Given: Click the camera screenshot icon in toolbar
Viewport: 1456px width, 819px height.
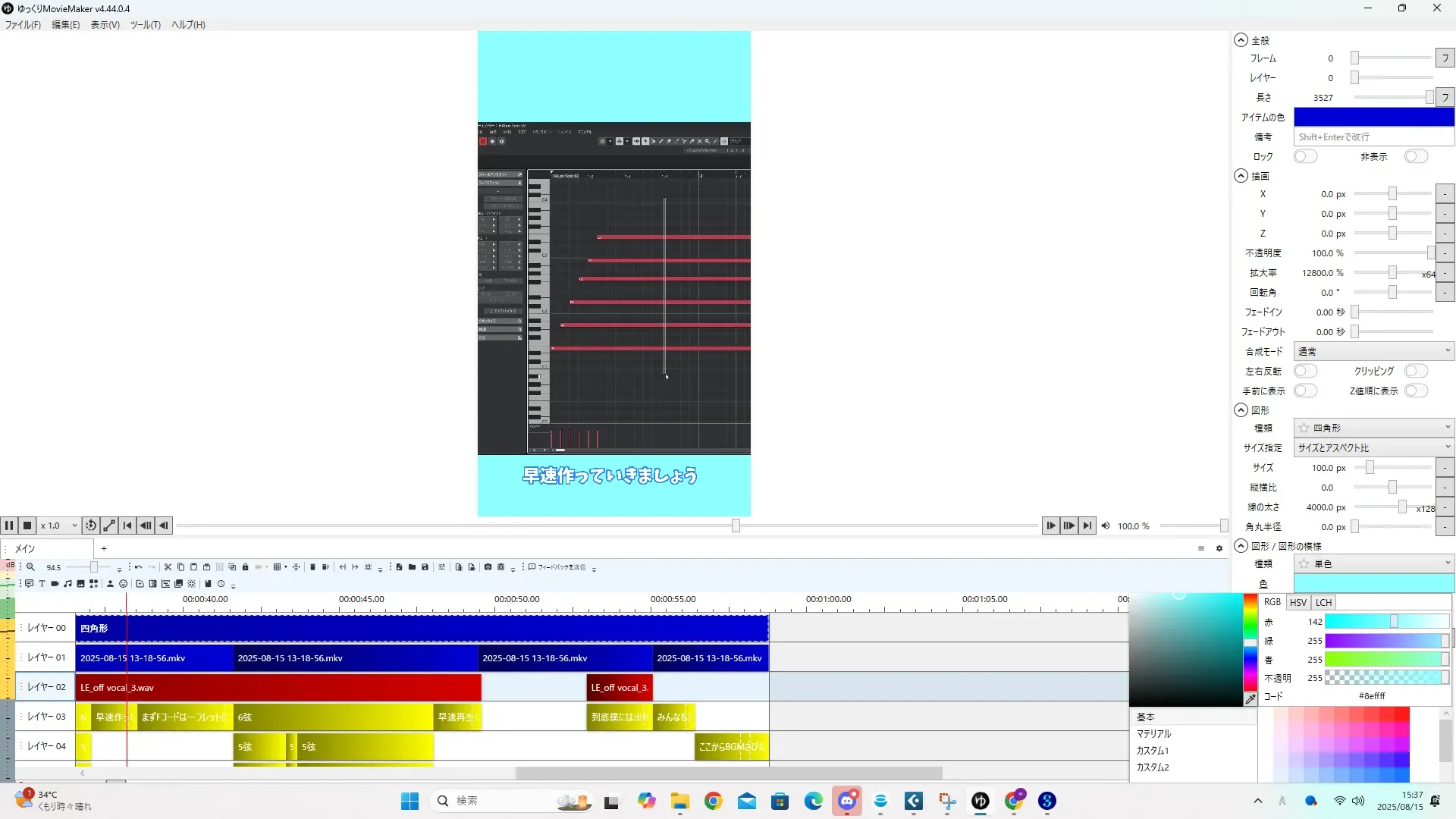Looking at the screenshot, I should point(488,567).
